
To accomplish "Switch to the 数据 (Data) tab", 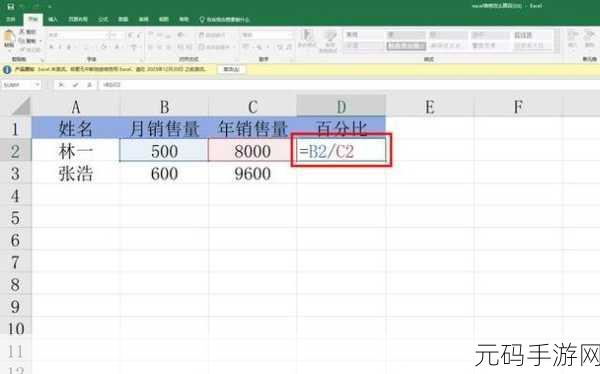I will tap(123, 20).
